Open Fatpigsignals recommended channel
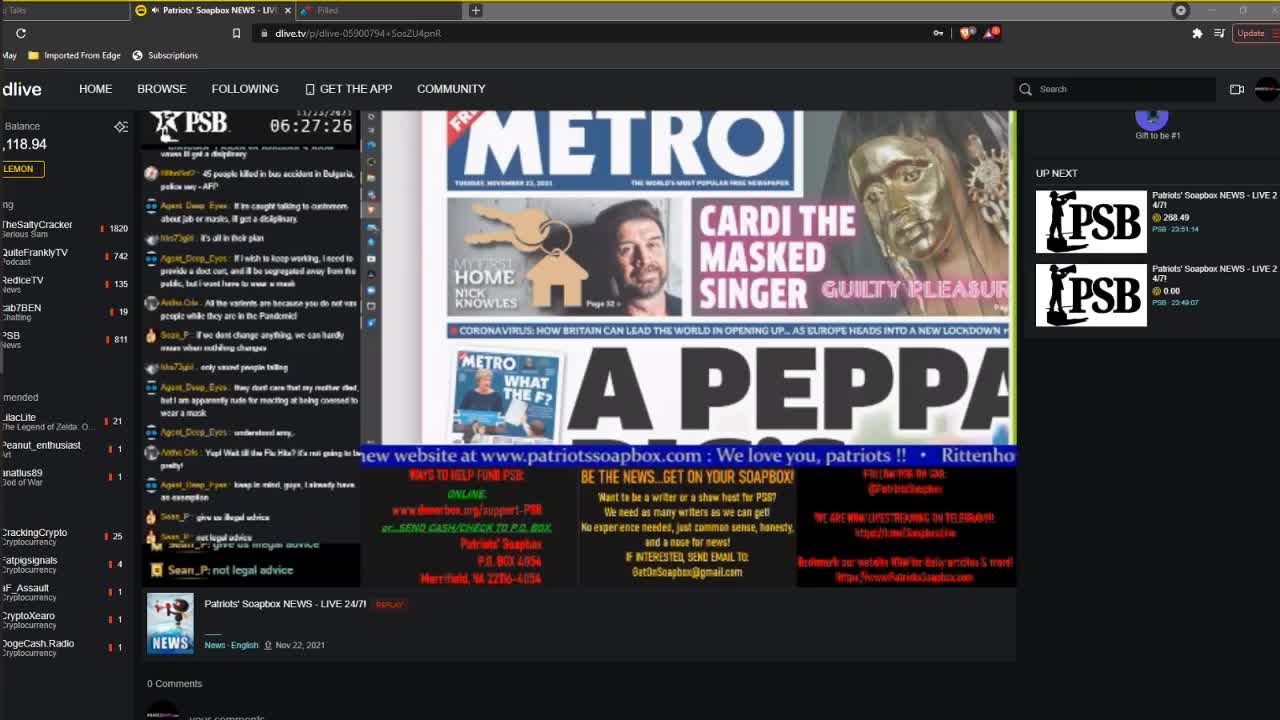This screenshot has width=1280, height=720. point(65,564)
